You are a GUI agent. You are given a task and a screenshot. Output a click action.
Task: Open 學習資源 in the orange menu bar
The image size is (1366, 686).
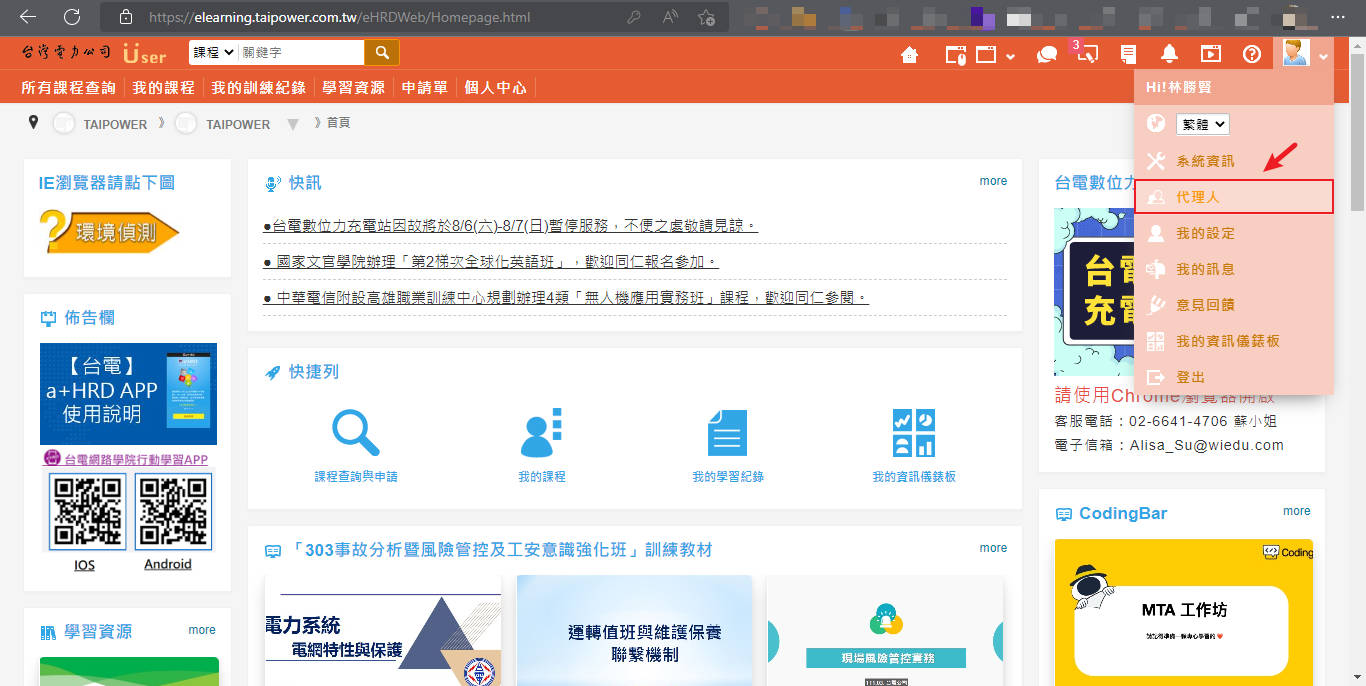coord(353,87)
